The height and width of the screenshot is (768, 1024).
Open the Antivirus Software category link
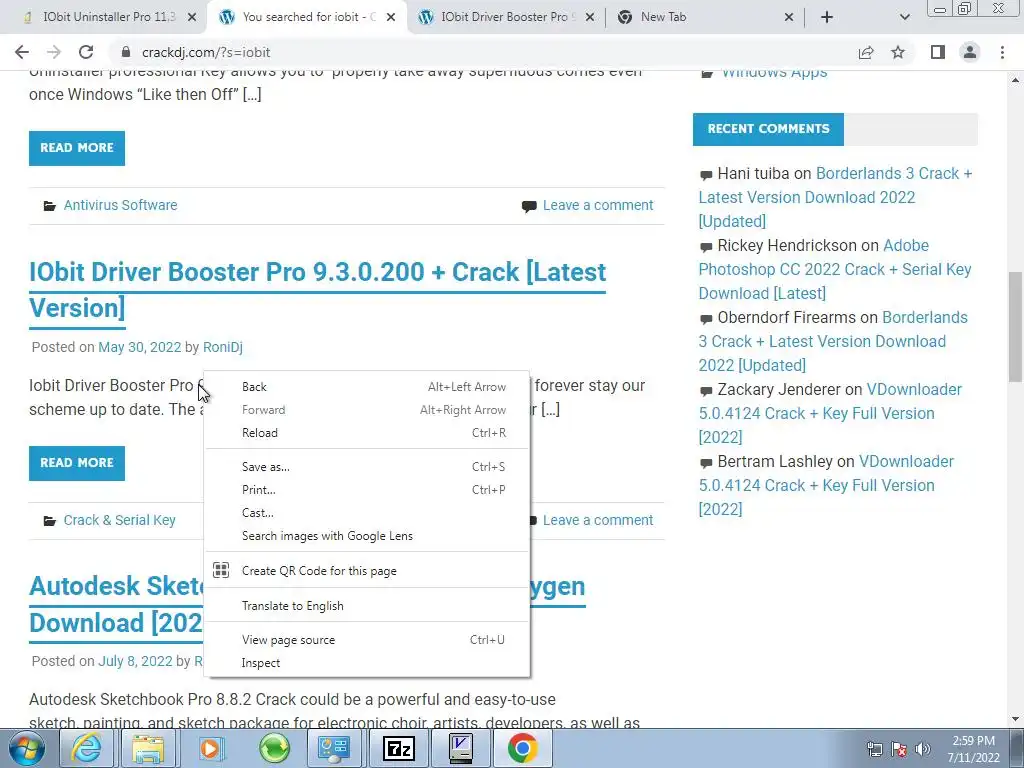tap(120, 205)
